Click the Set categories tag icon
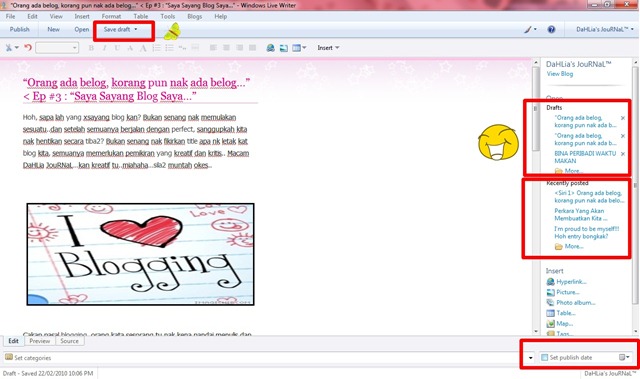This screenshot has width=640, height=379. pos(9,357)
